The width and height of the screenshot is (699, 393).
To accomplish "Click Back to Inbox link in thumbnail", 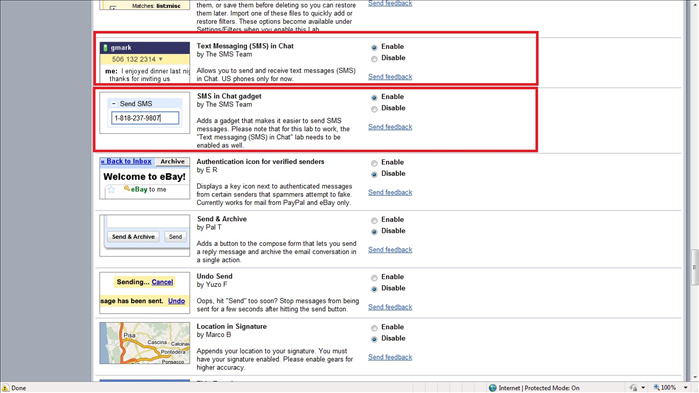I will 126,161.
